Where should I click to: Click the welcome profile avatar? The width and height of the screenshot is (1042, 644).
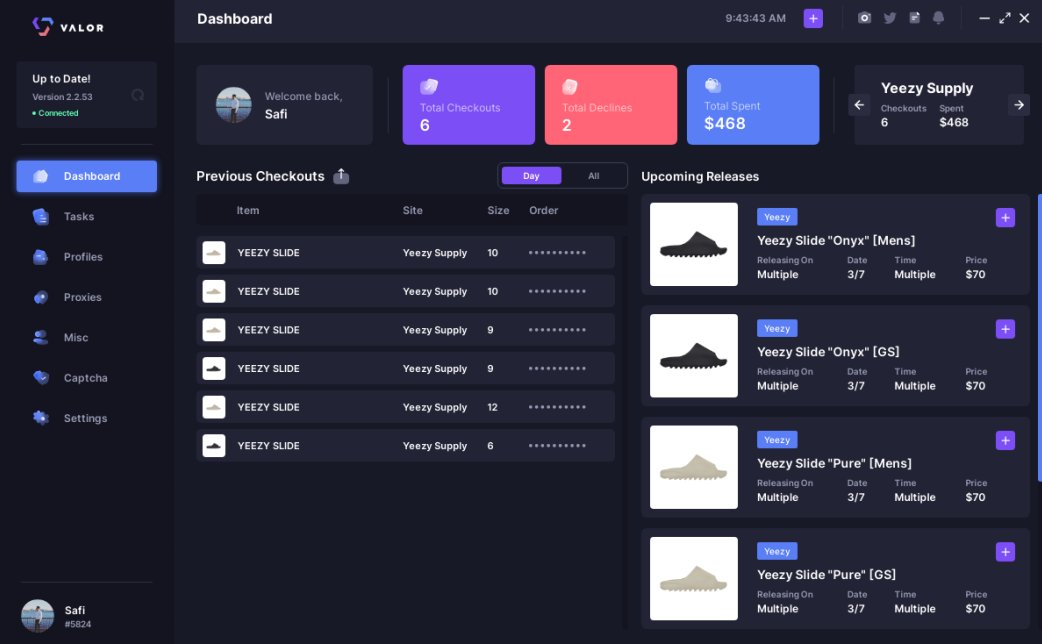(234, 105)
